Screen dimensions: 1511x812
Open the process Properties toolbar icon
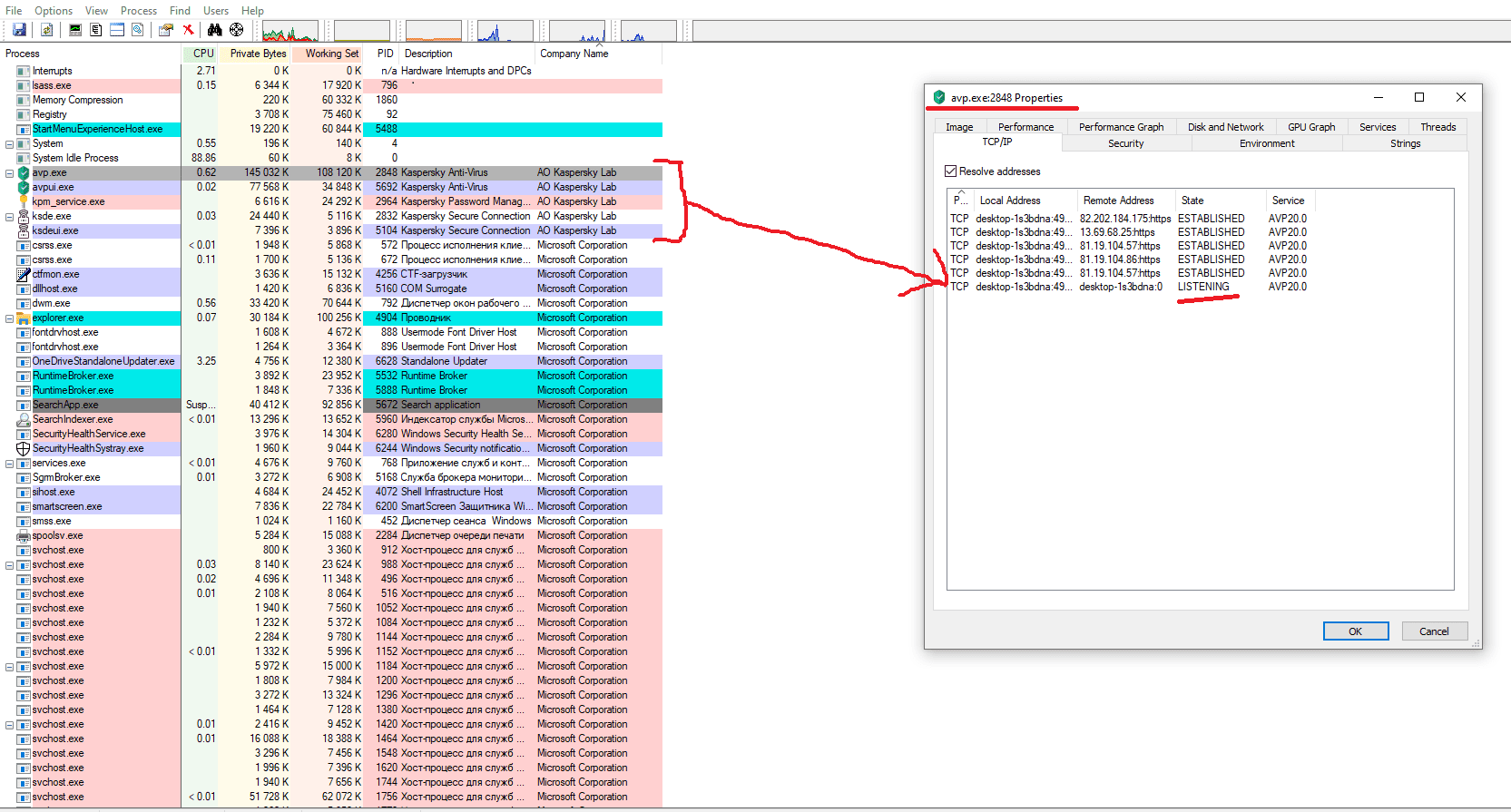[x=165, y=30]
